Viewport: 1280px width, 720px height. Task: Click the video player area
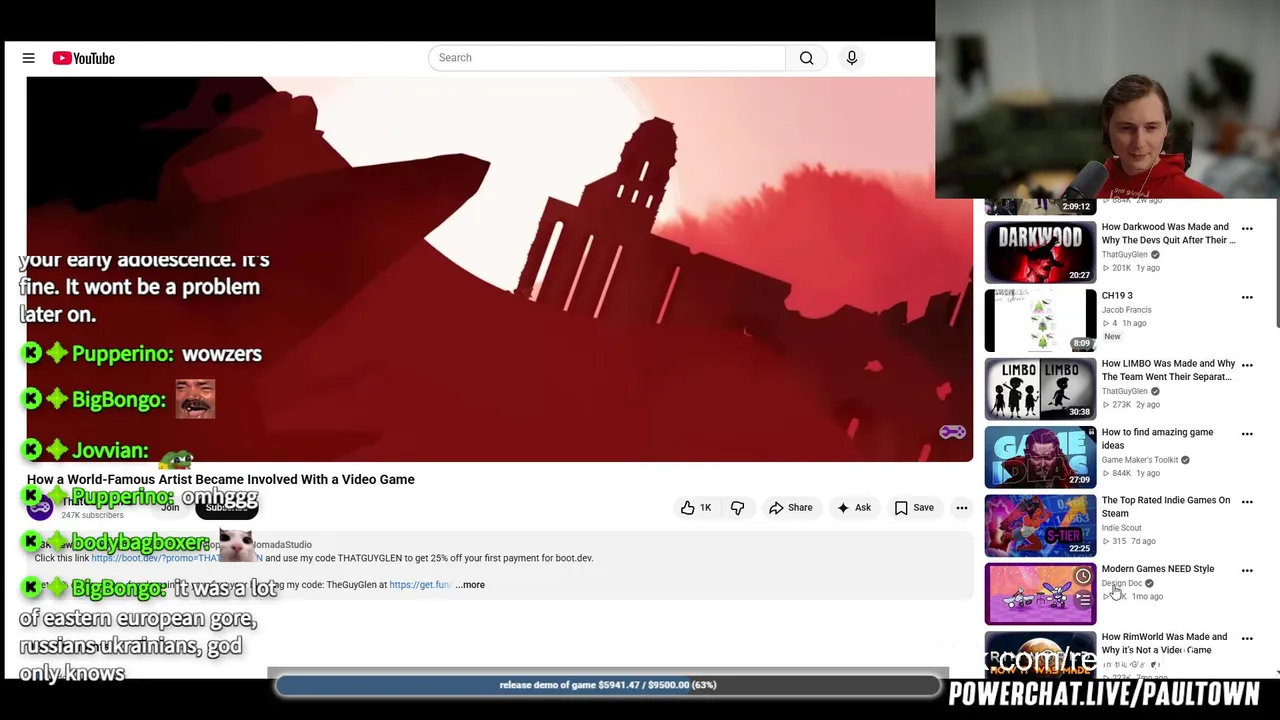coord(499,269)
